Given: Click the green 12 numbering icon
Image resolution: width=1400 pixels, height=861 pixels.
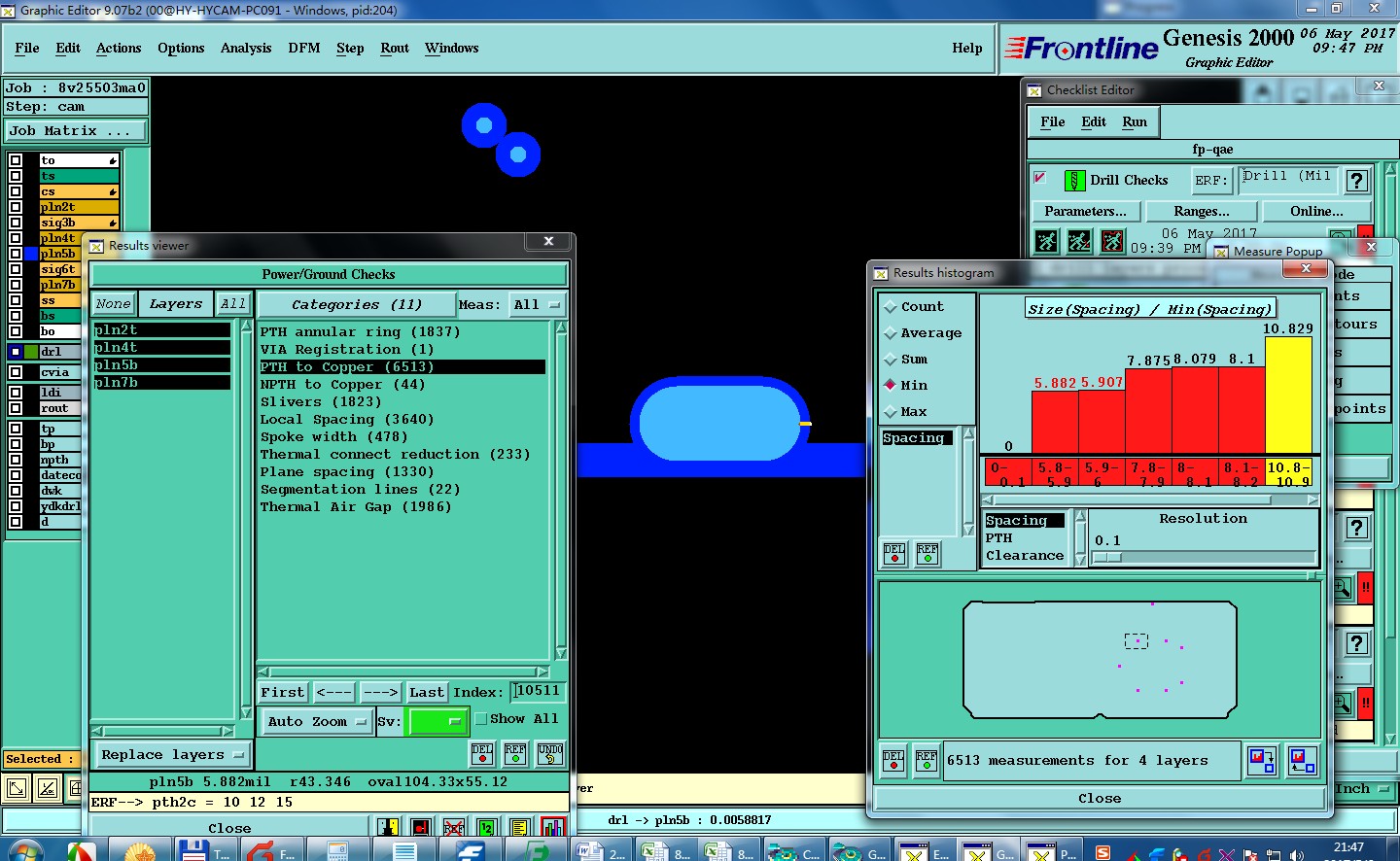Looking at the screenshot, I should click(x=487, y=827).
